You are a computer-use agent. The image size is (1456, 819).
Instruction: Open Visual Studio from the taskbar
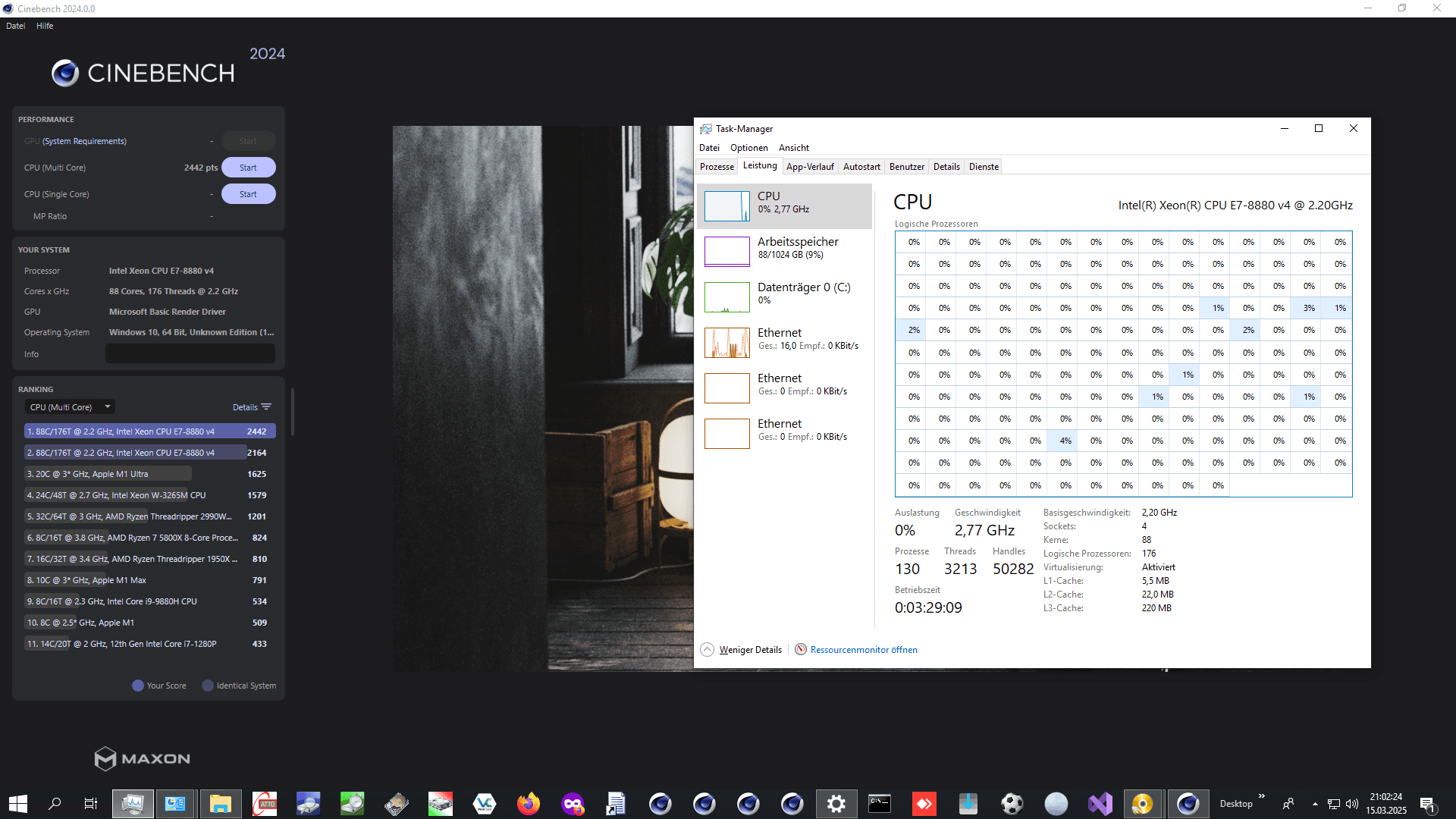pyautogui.click(x=1100, y=804)
